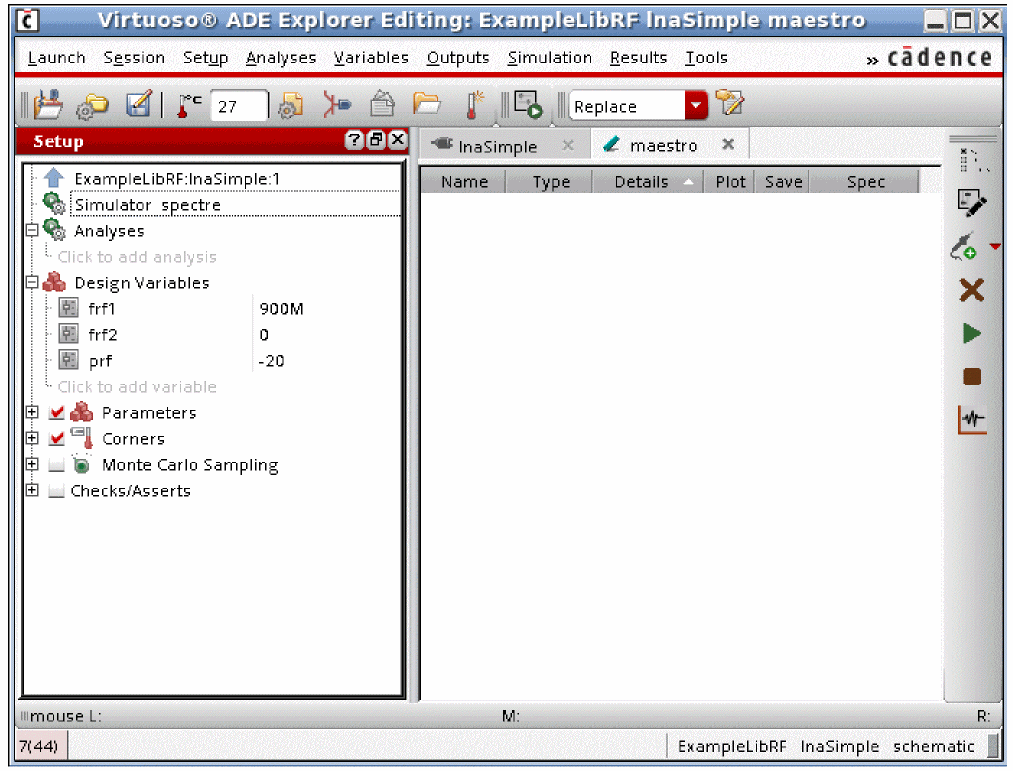Select the prf value -20
1013x771 pixels.
(271, 361)
